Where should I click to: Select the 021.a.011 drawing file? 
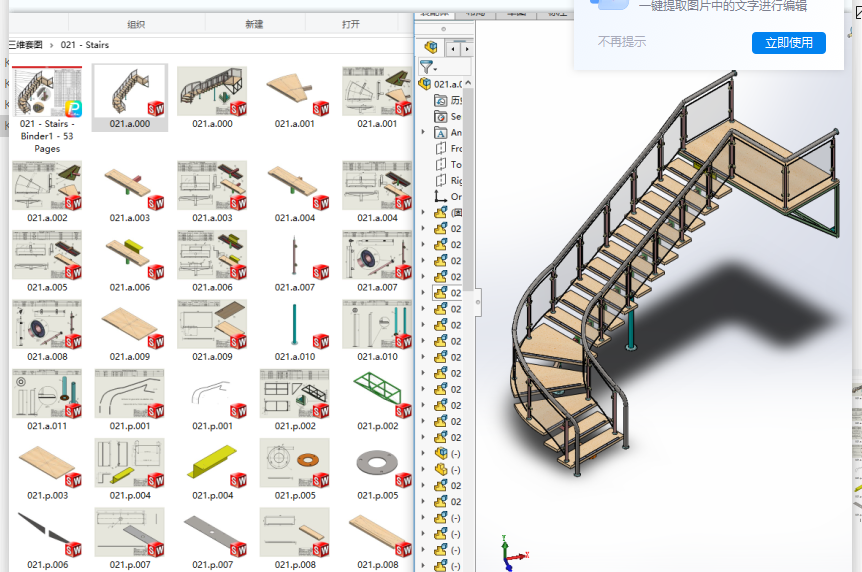click(x=47, y=399)
